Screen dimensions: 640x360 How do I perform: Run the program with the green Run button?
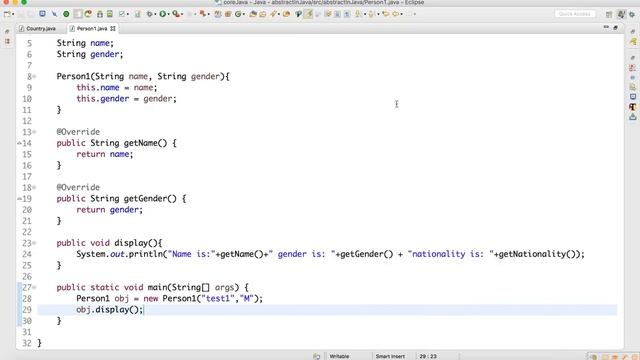[162, 14]
